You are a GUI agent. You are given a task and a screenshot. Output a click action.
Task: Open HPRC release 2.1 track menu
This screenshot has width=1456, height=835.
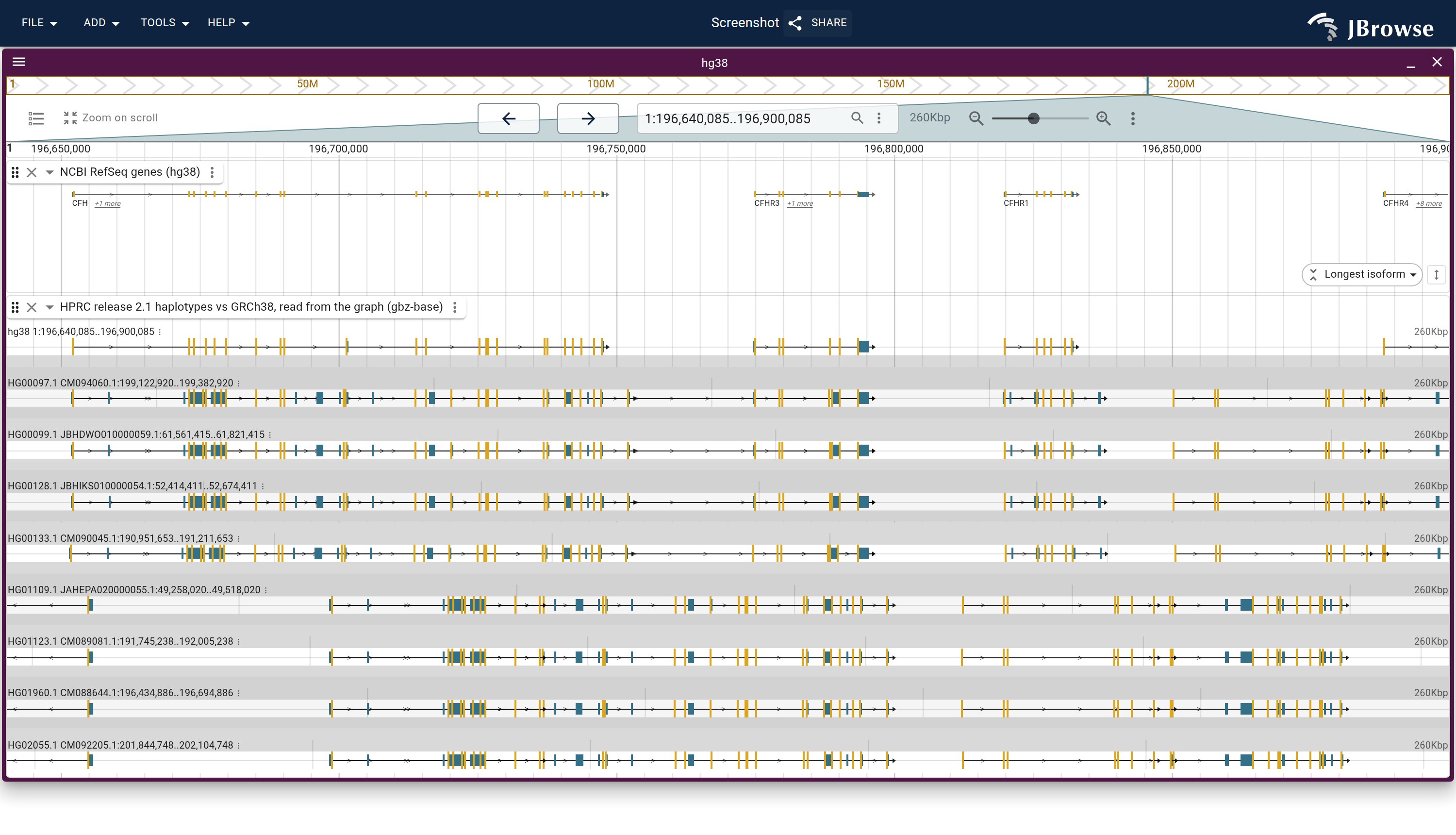[455, 307]
